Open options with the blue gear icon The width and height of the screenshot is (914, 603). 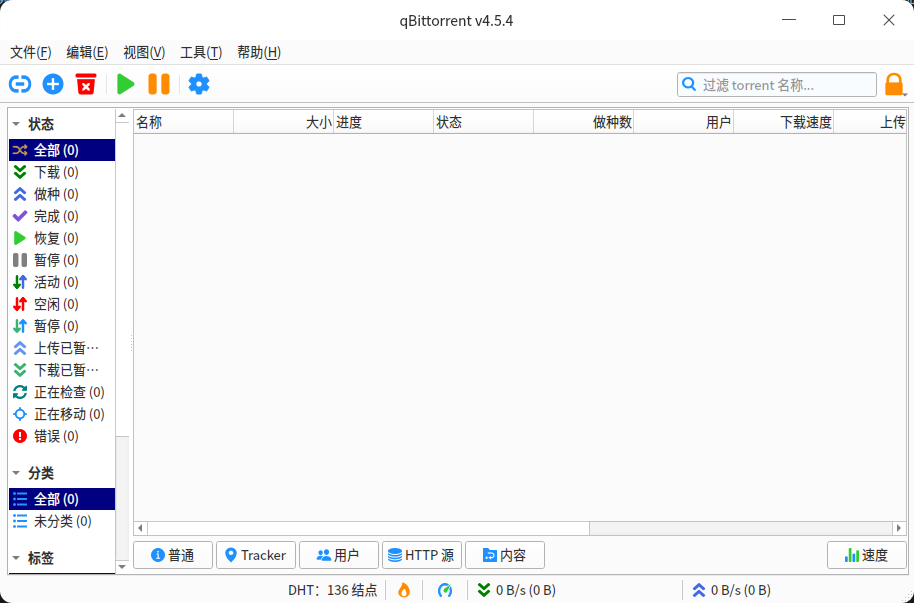(199, 85)
